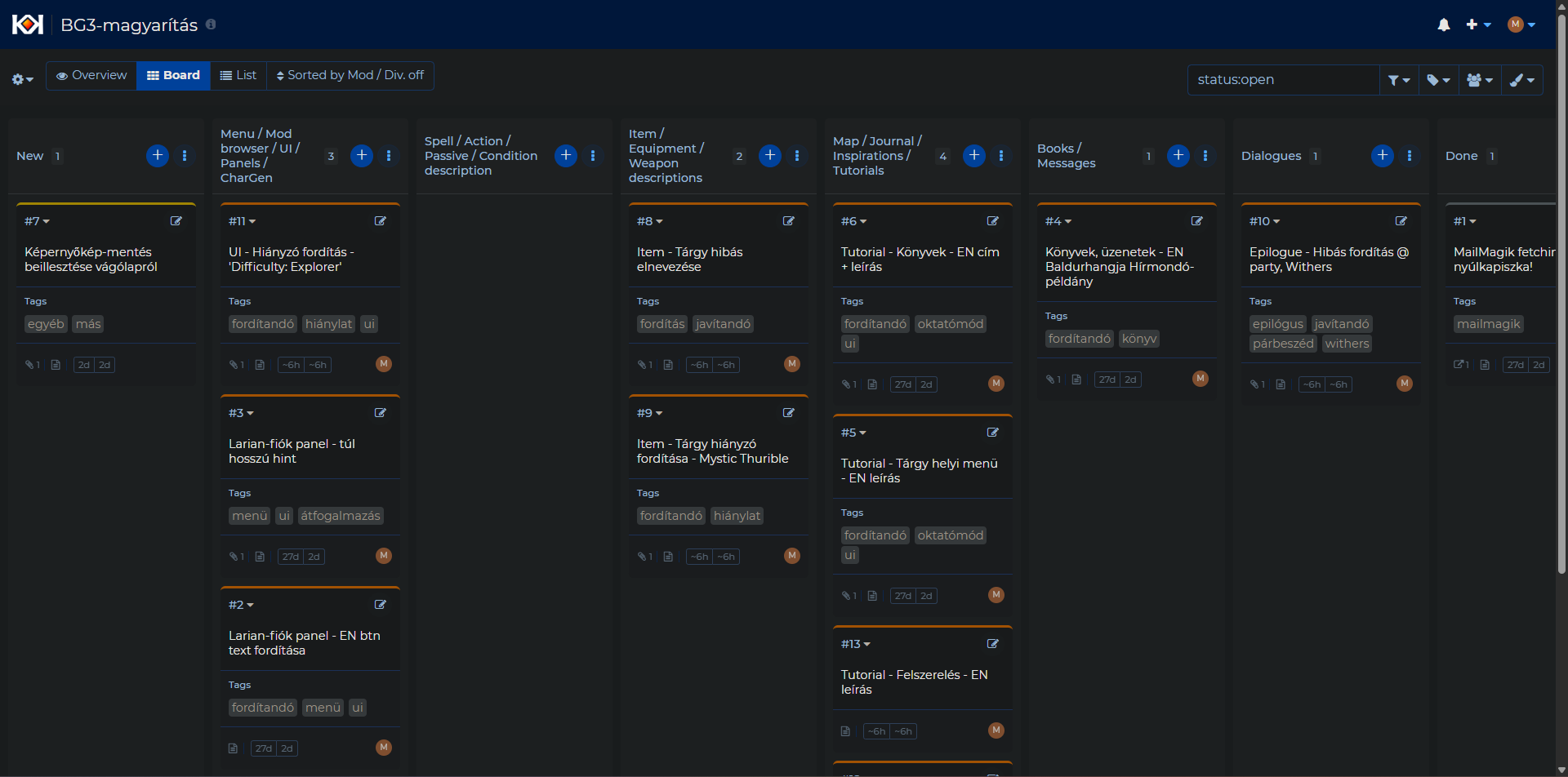
Task: Click the 'mailmagik' tag on task #1
Action: [x=1489, y=324]
